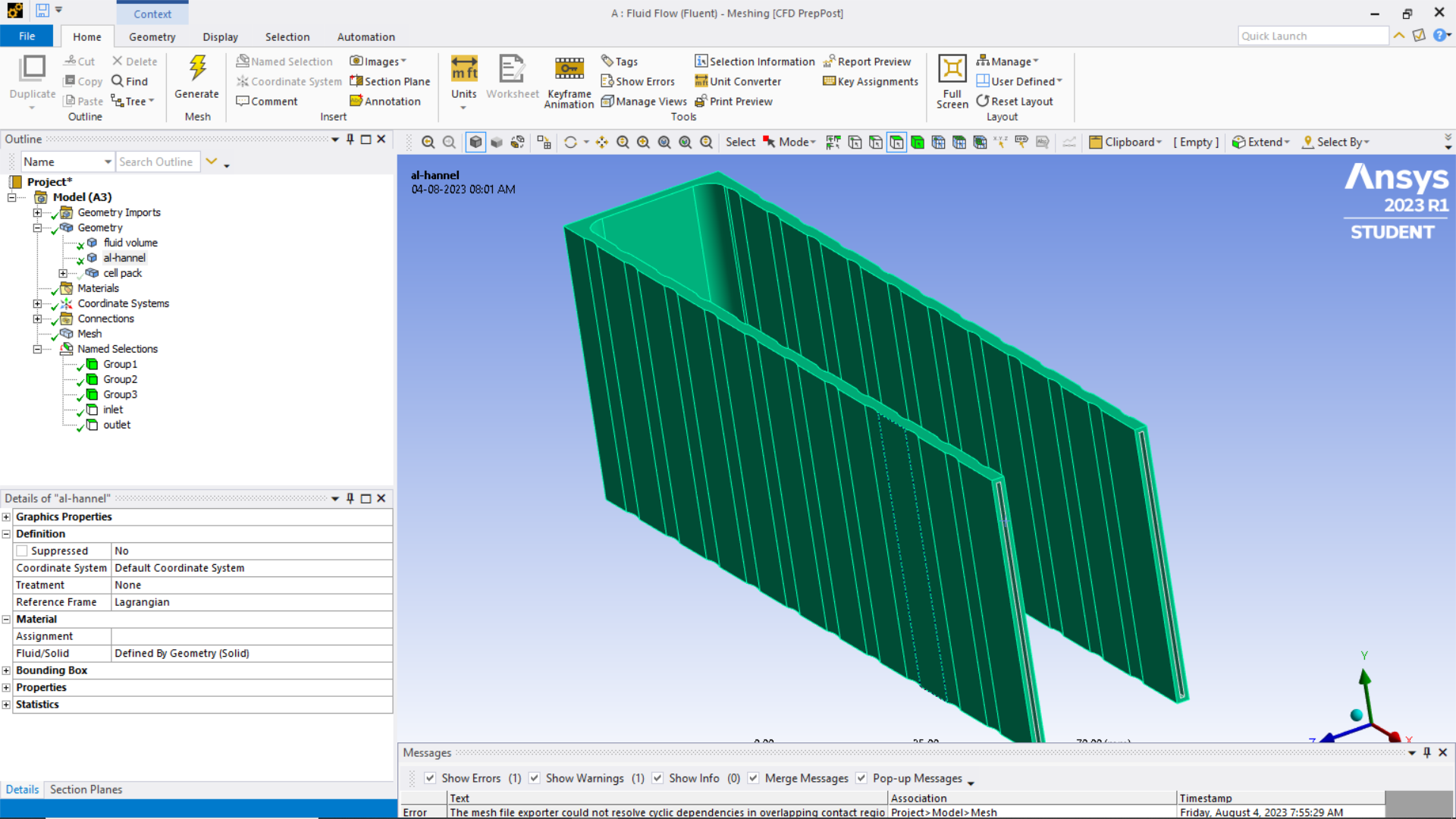Screen dimensions: 1456x819
Task: Open the Geometry ribbon tab
Action: pos(152,36)
